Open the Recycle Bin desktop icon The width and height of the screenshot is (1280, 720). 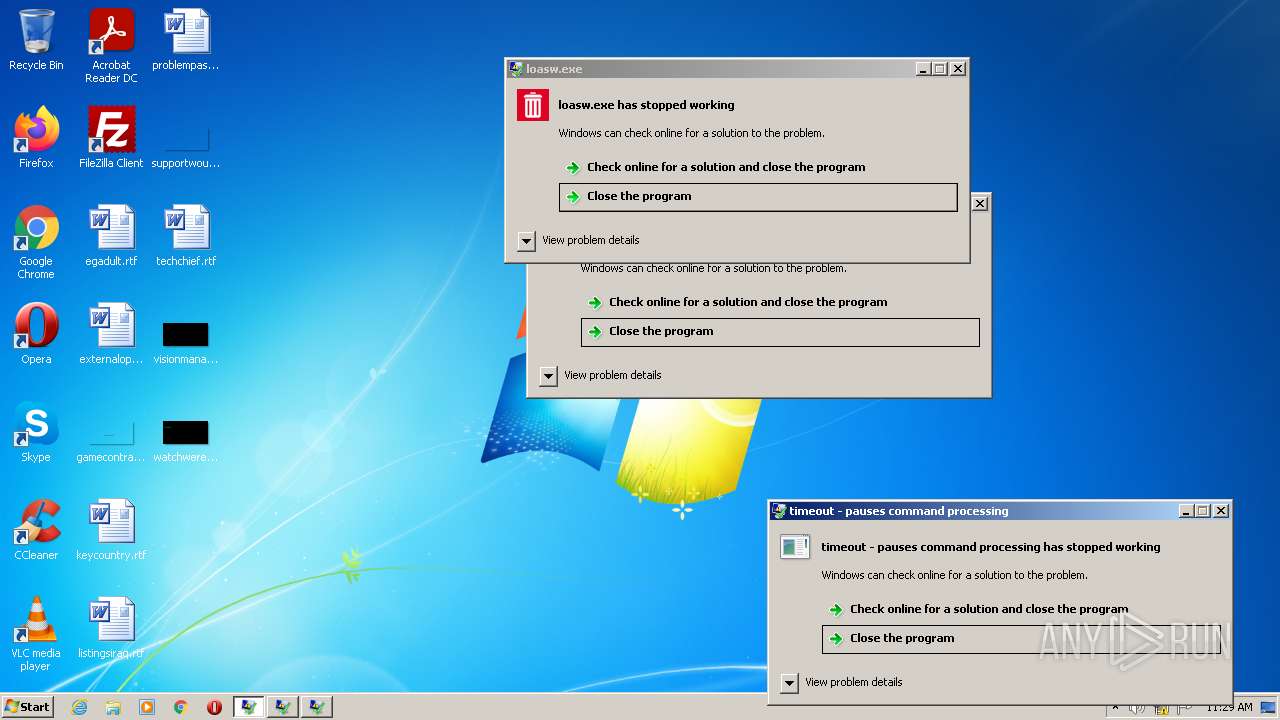tap(36, 40)
